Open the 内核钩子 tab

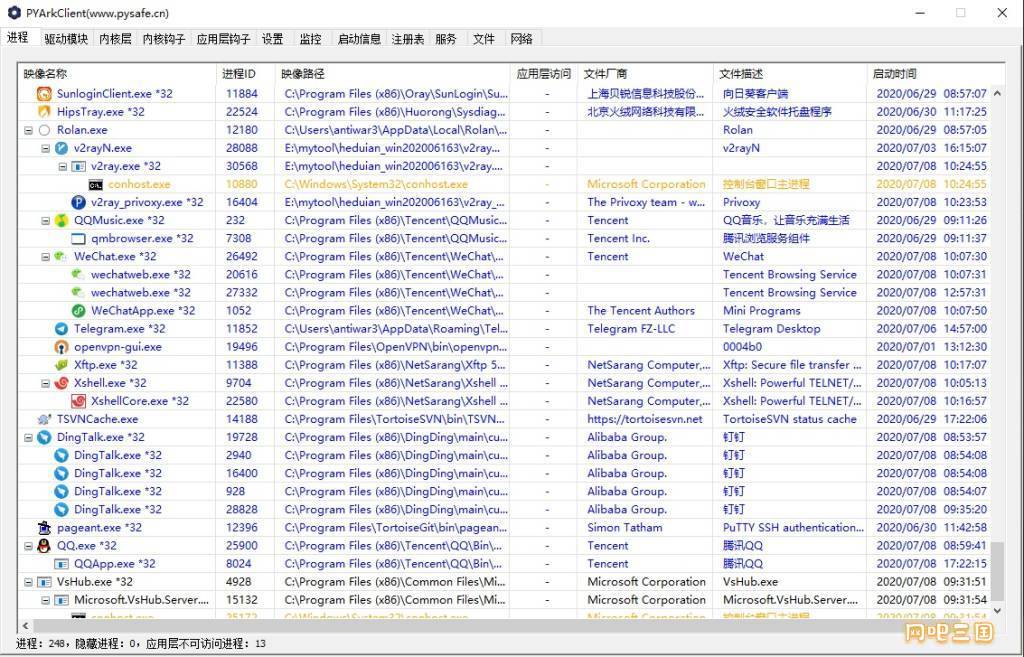coord(163,39)
